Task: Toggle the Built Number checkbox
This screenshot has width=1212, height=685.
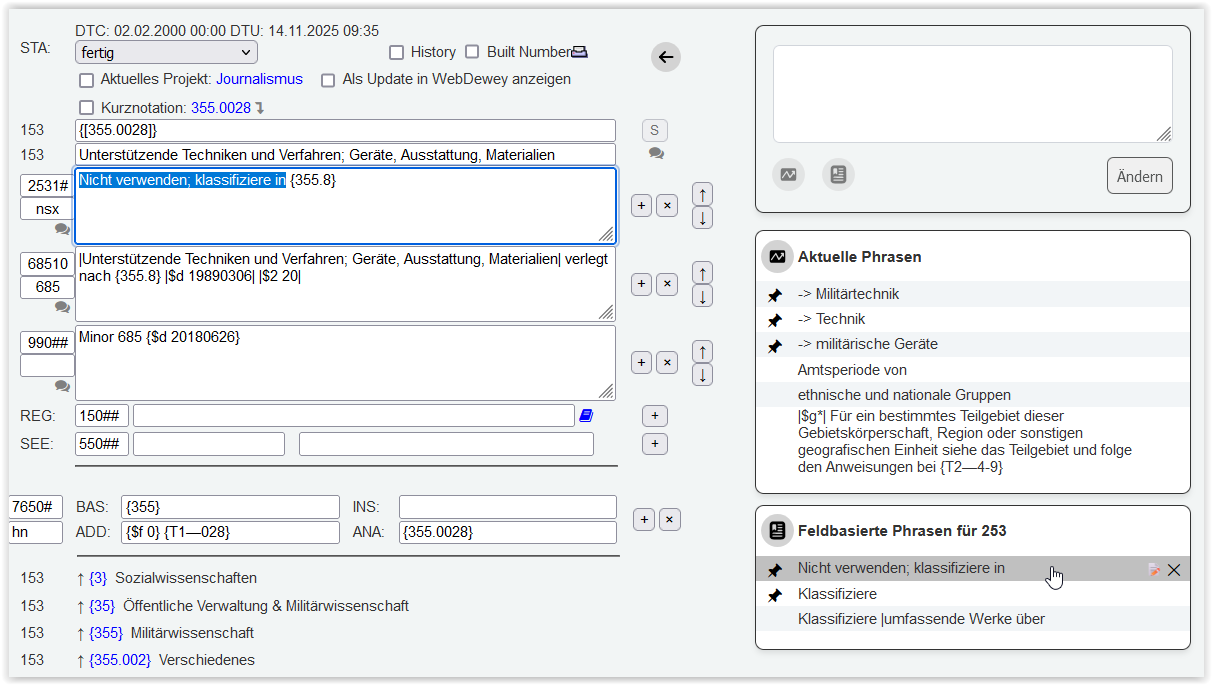Action: pyautogui.click(x=473, y=52)
